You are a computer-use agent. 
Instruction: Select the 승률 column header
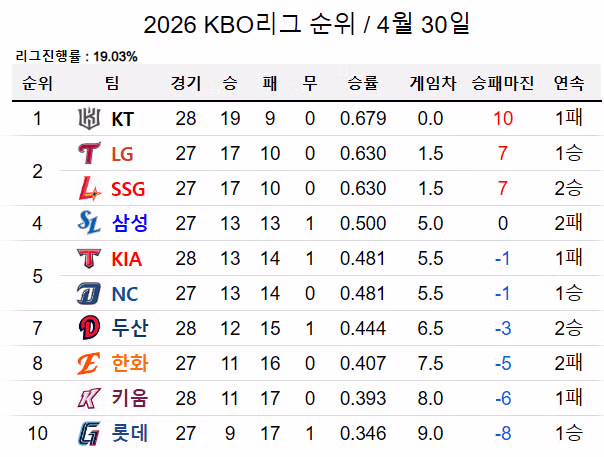(362, 83)
